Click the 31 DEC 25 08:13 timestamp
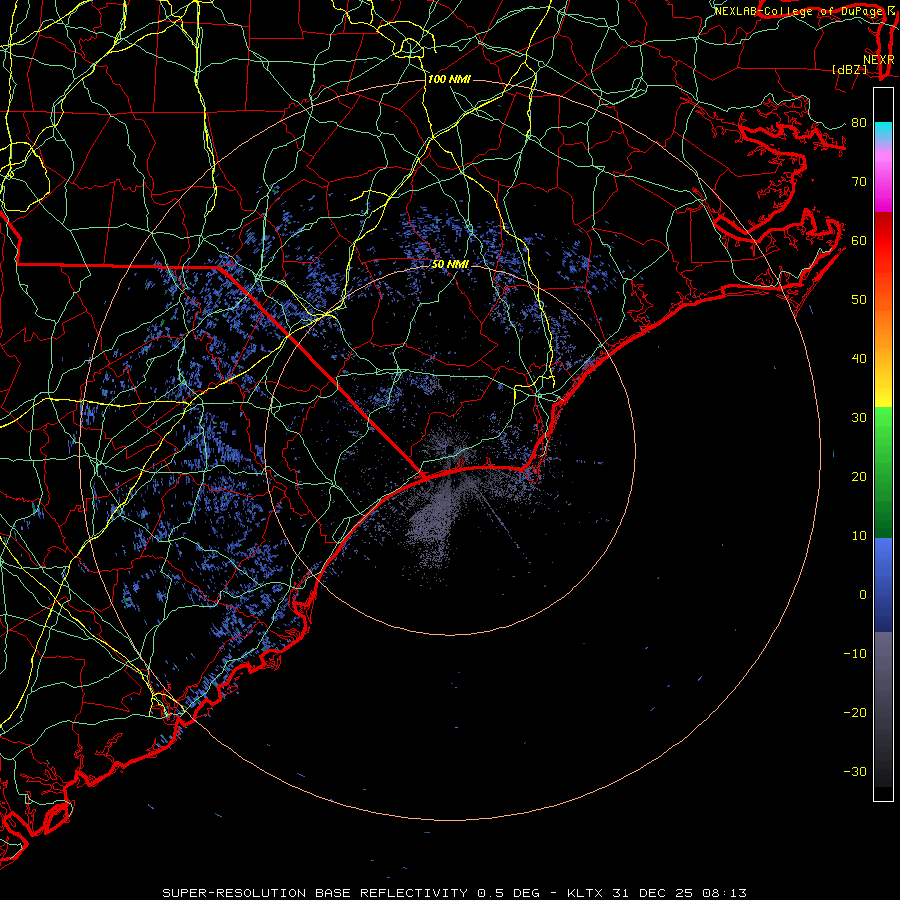Screen dimensions: 900x900 pos(680,893)
